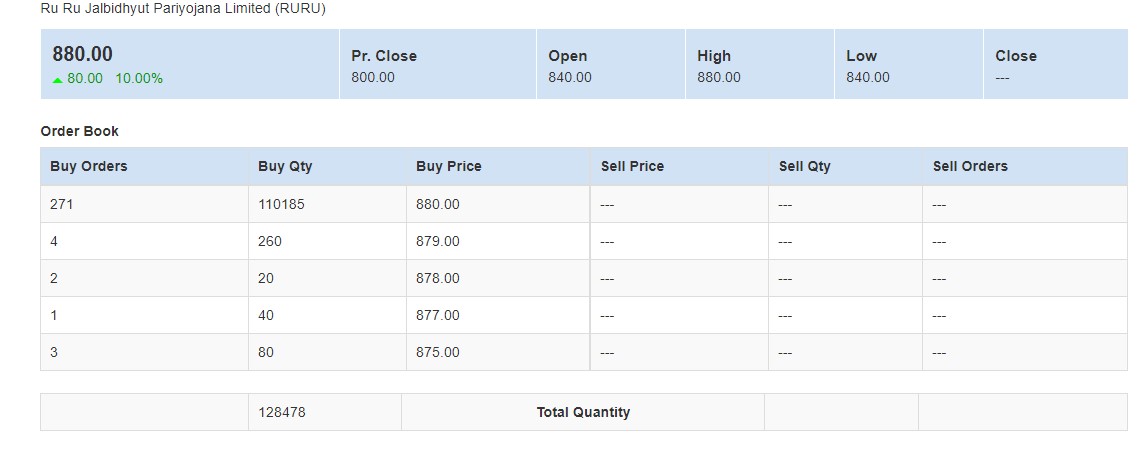1144x450 pixels.
Task: Select the Sell Qty column header
Action: (x=805, y=166)
